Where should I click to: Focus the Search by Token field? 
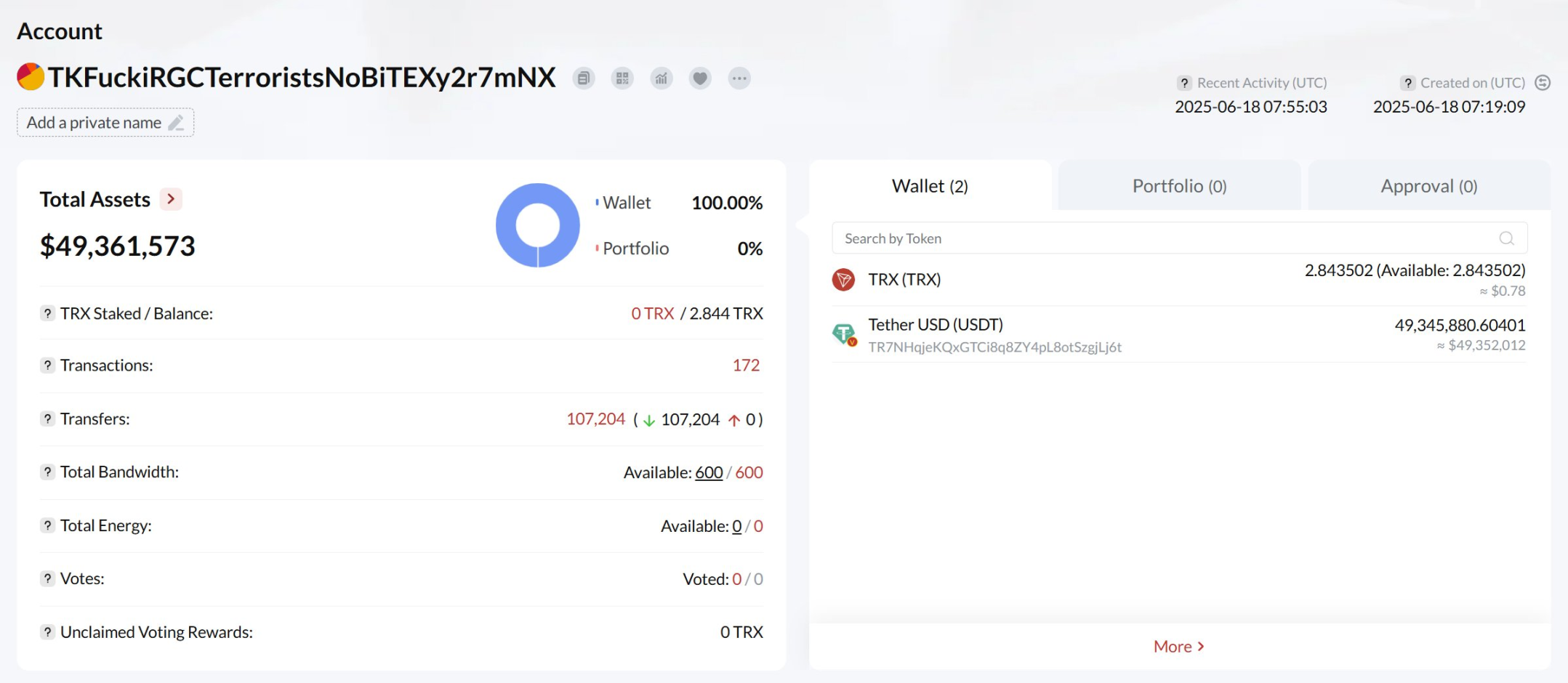1179,238
